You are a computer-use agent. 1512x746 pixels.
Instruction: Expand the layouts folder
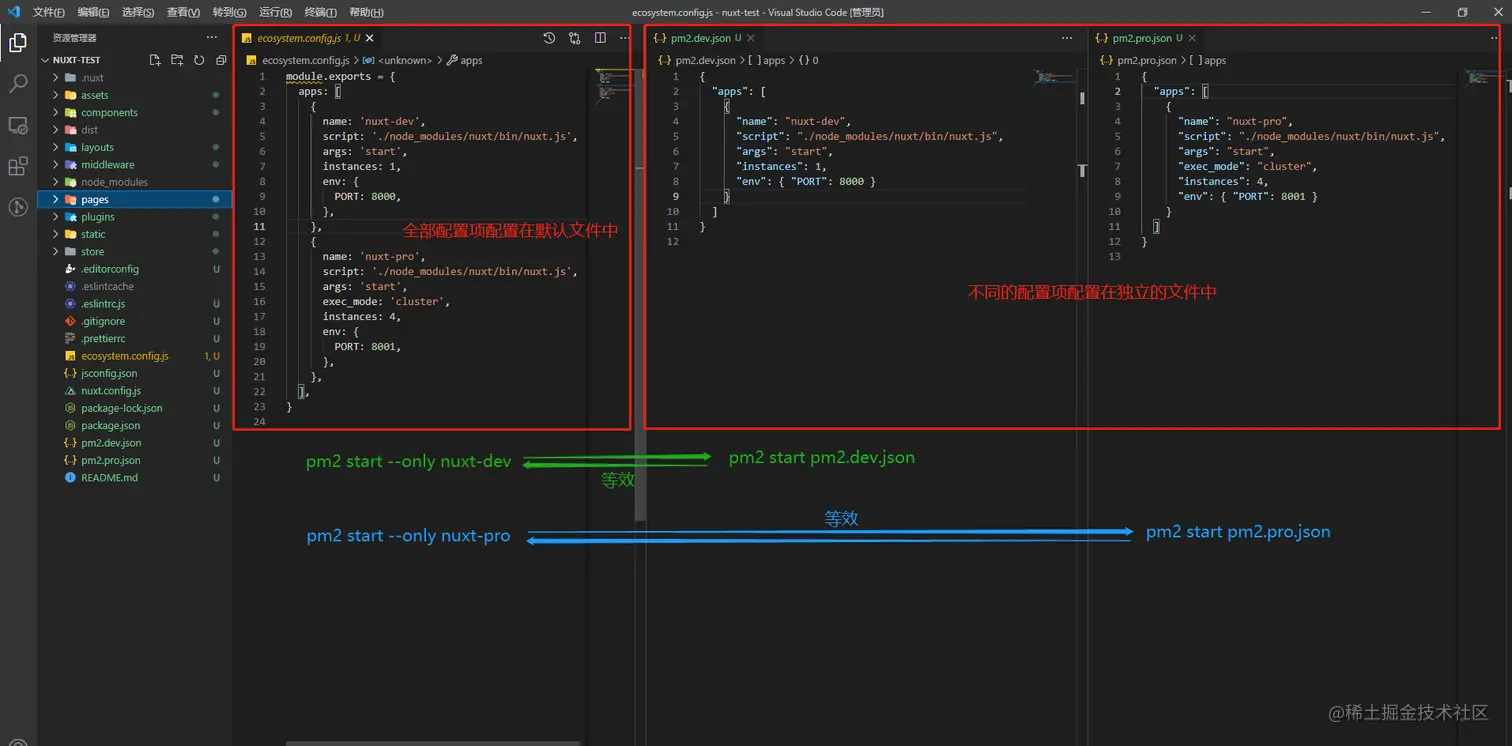56,147
